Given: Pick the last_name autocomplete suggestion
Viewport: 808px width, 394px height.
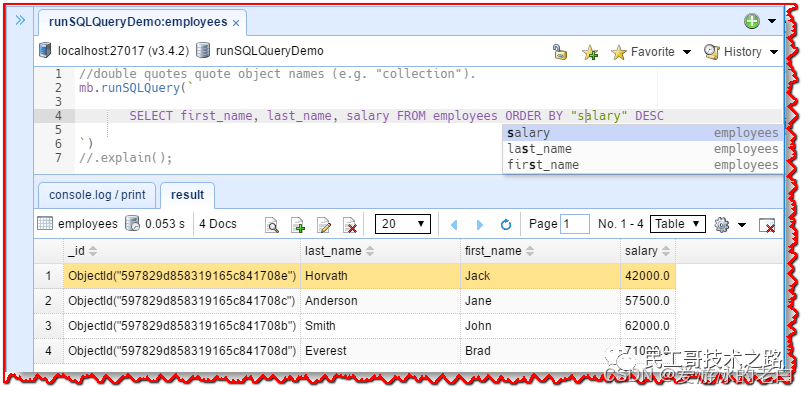Looking at the screenshot, I should 643,149.
